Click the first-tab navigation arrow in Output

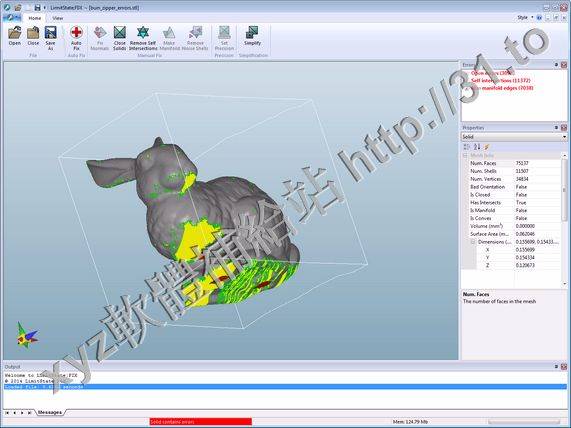(x=7, y=413)
